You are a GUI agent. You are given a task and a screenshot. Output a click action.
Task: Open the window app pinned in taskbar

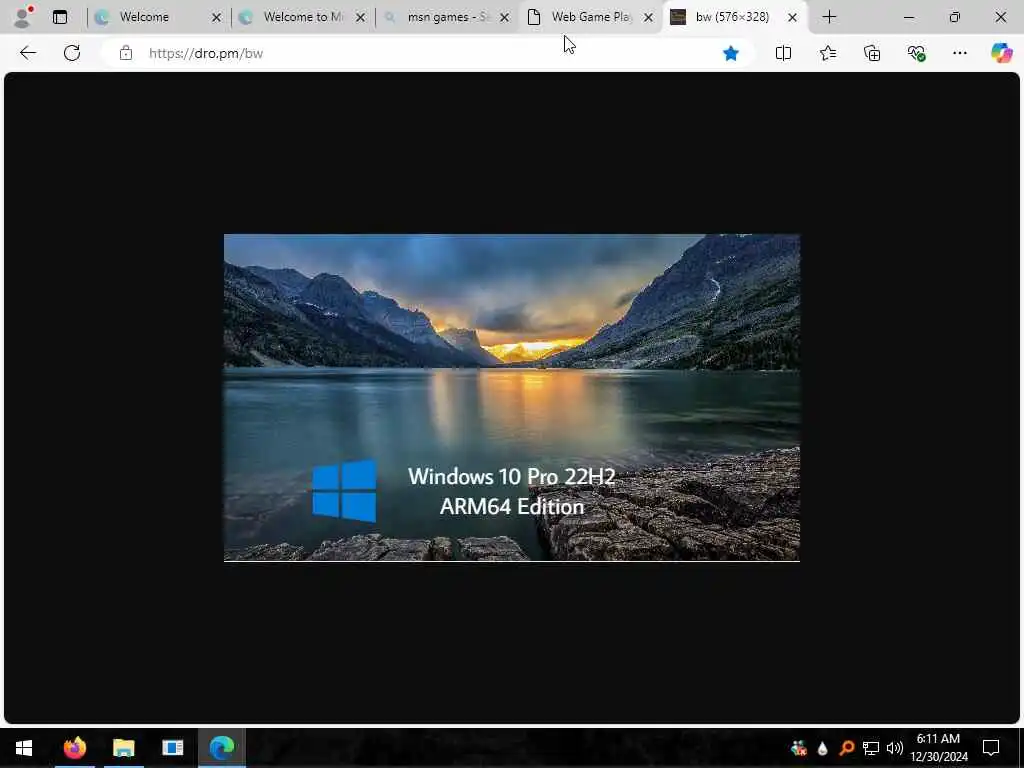click(x=172, y=747)
